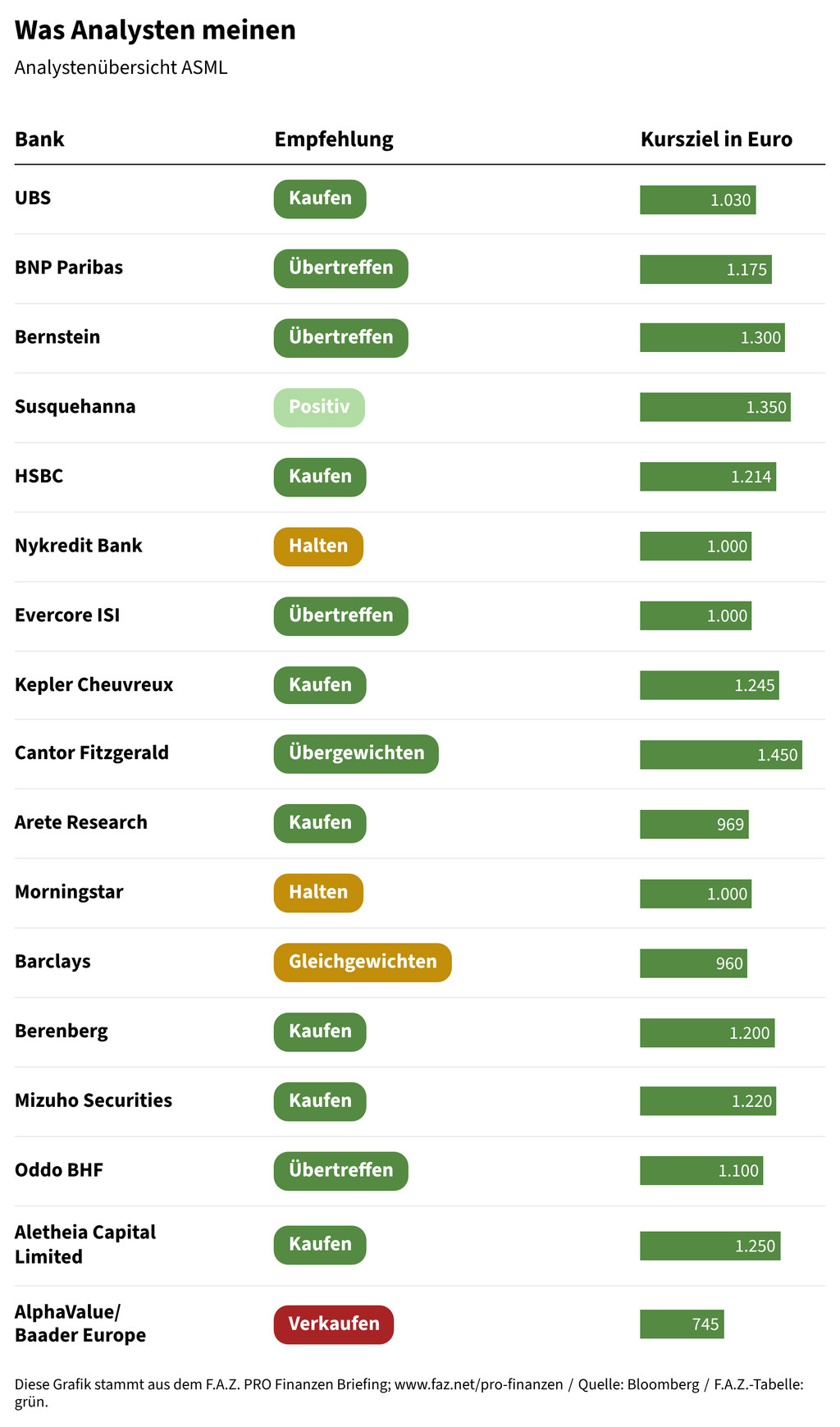Click the 969 bar for Arete Research
The image size is (840, 1427).
click(694, 825)
